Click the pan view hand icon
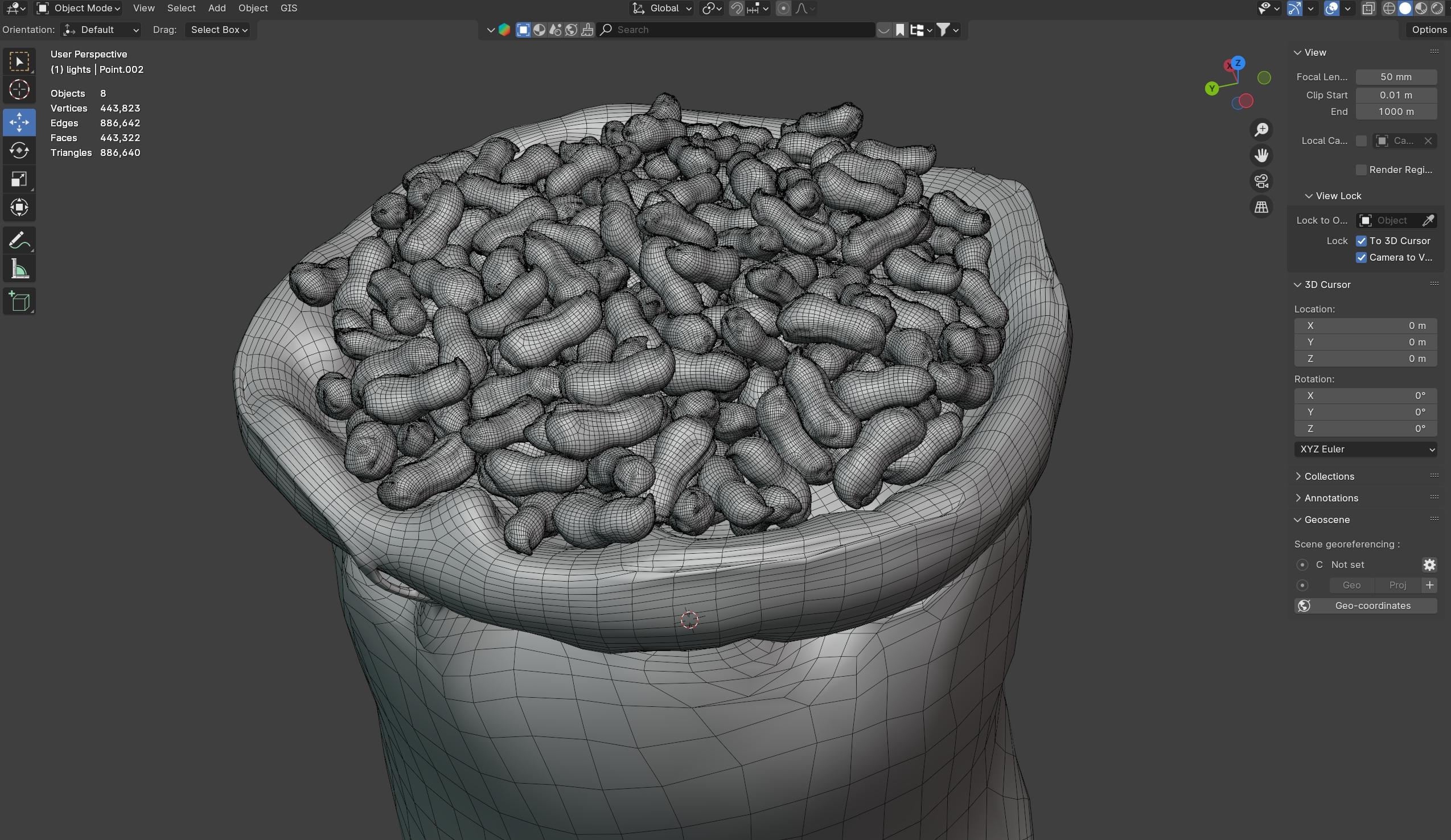Screen dimensions: 1451x840 point(1261,155)
